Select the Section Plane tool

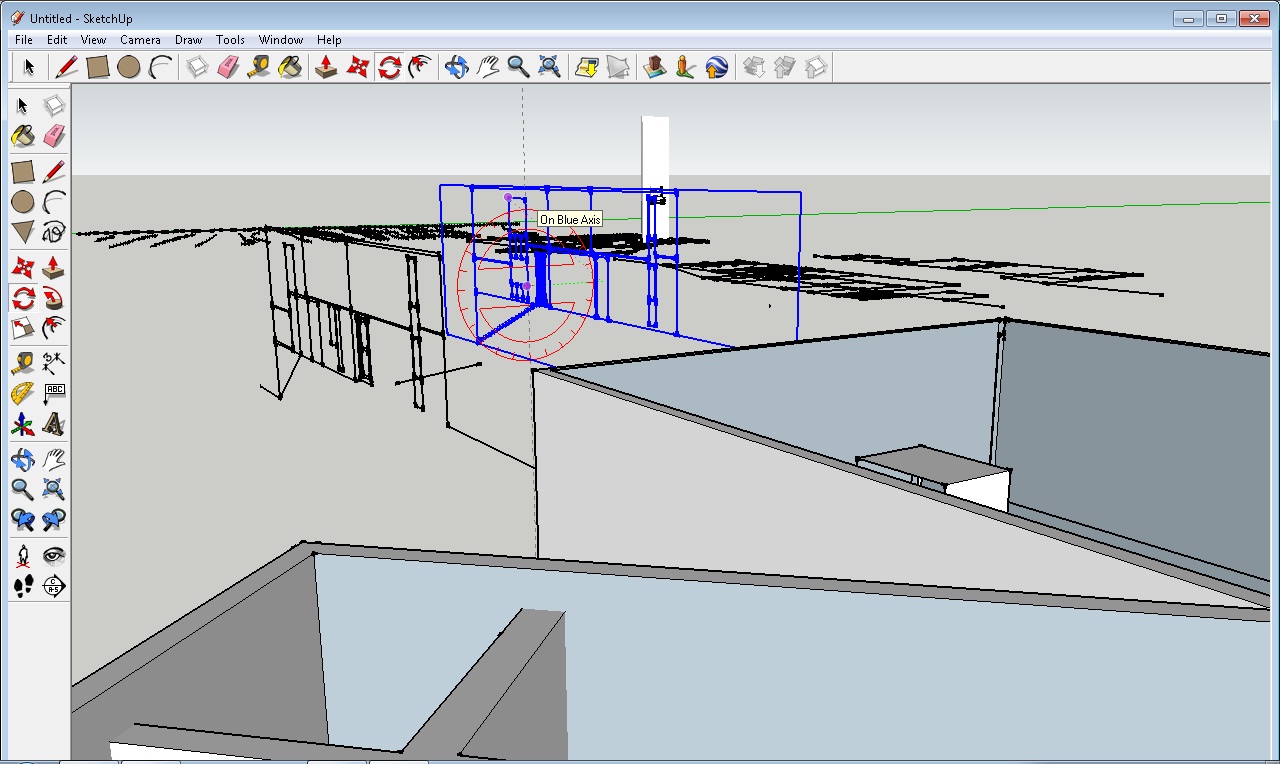pyautogui.click(x=54, y=586)
